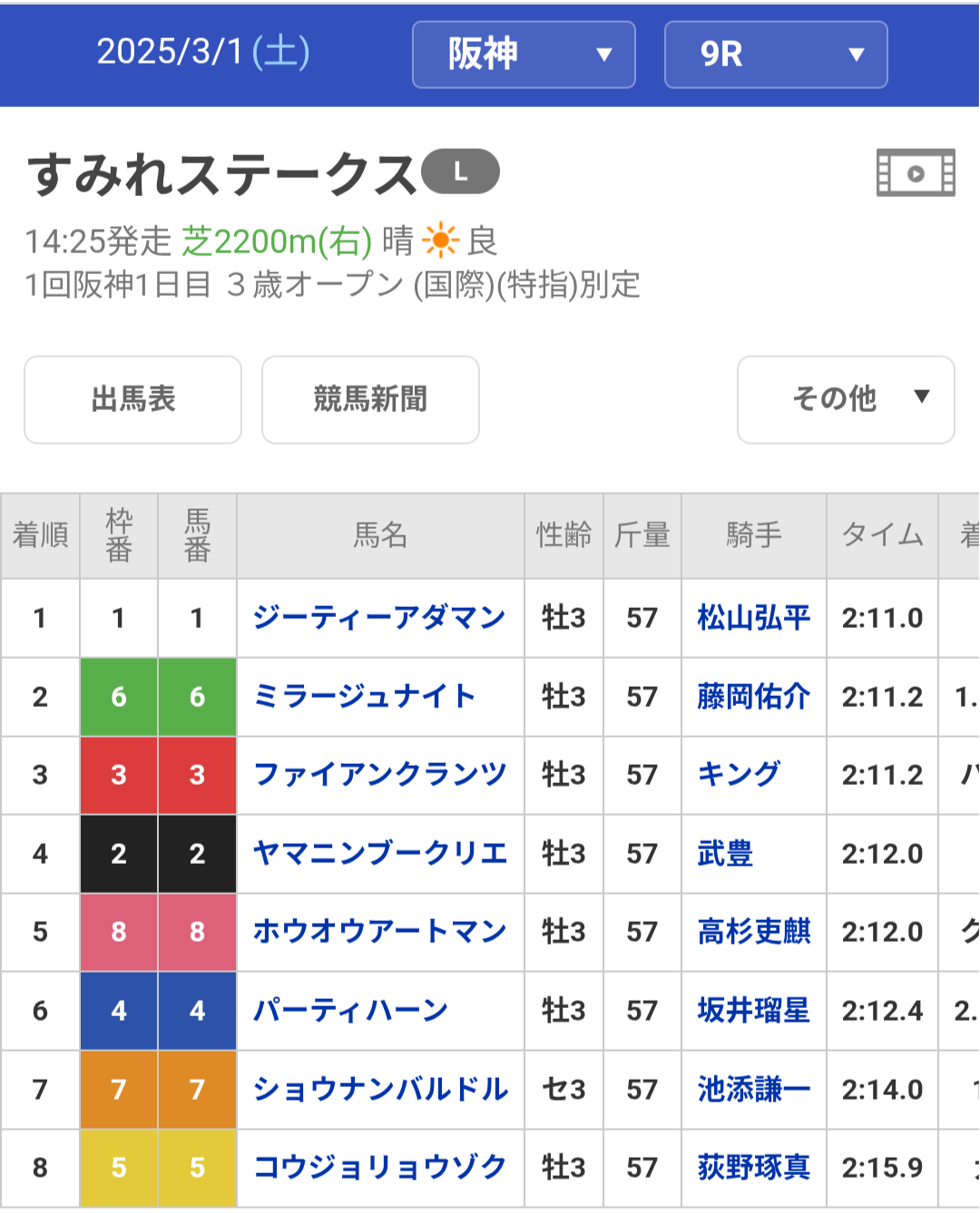The width and height of the screenshot is (980, 1213).
Task: Tap the yellow frame number 5 cell
Action: click(119, 1168)
